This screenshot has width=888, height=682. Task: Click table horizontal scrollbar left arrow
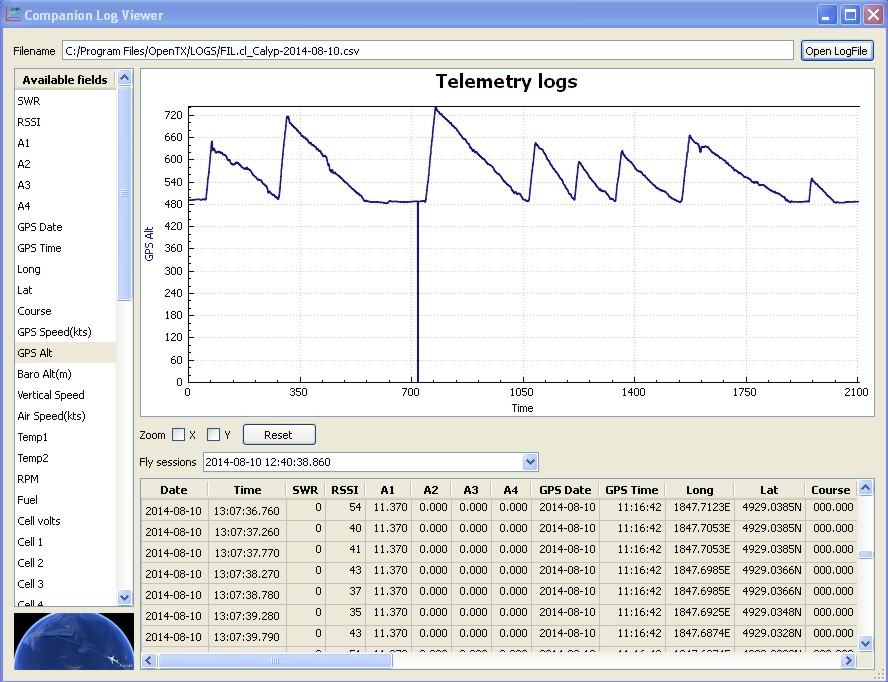pyautogui.click(x=149, y=661)
